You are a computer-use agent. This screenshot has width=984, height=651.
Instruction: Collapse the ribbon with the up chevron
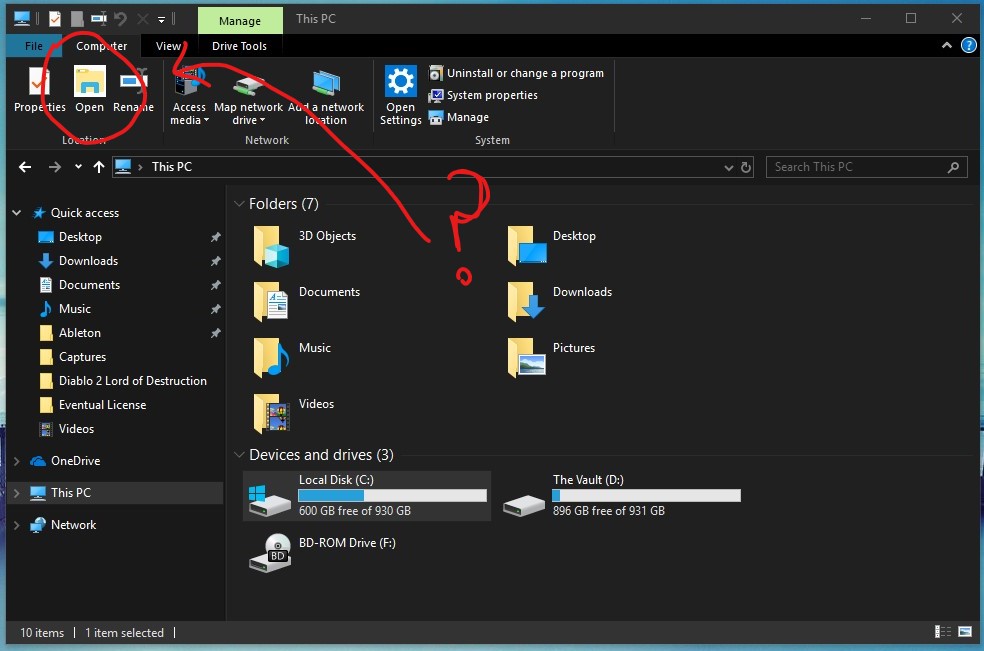pyautogui.click(x=947, y=46)
